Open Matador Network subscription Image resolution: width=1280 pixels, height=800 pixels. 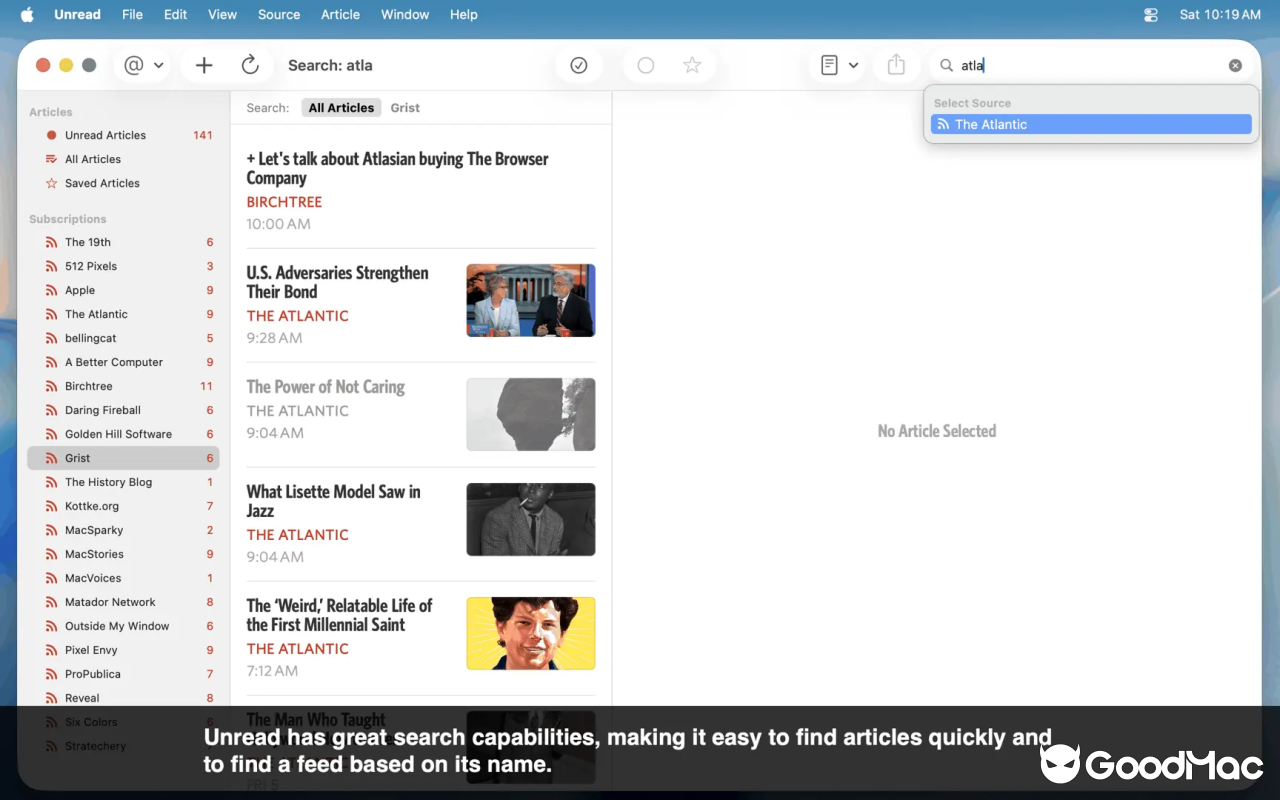pos(123,602)
